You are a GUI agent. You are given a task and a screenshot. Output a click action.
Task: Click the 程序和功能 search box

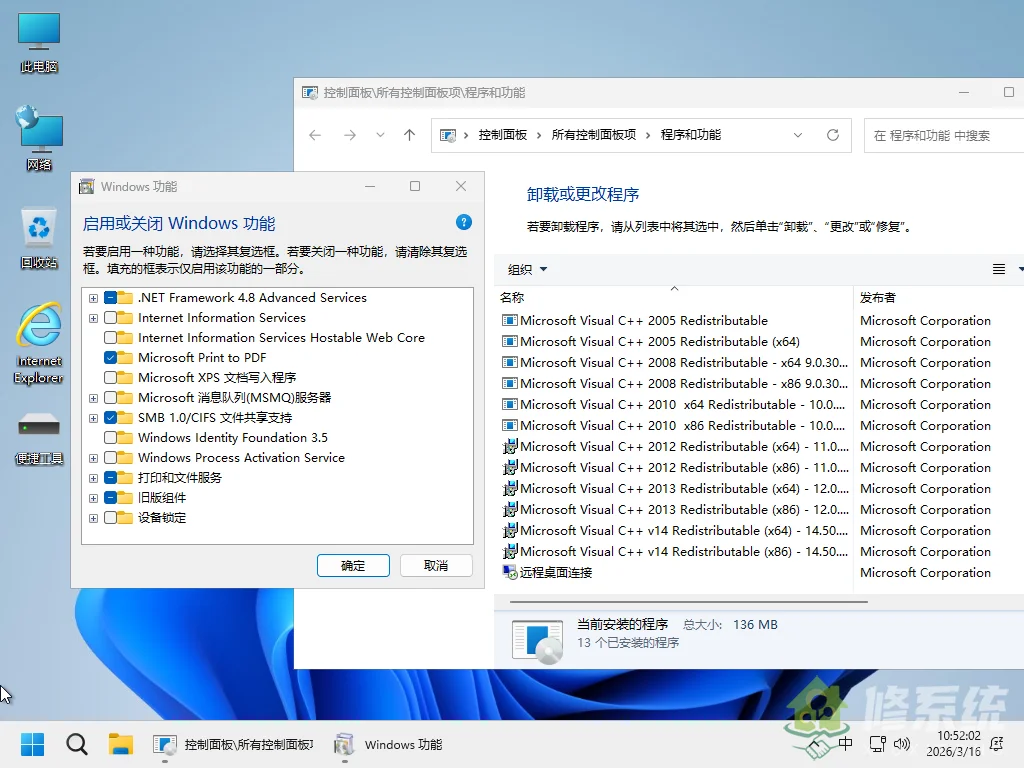pyautogui.click(x=945, y=135)
